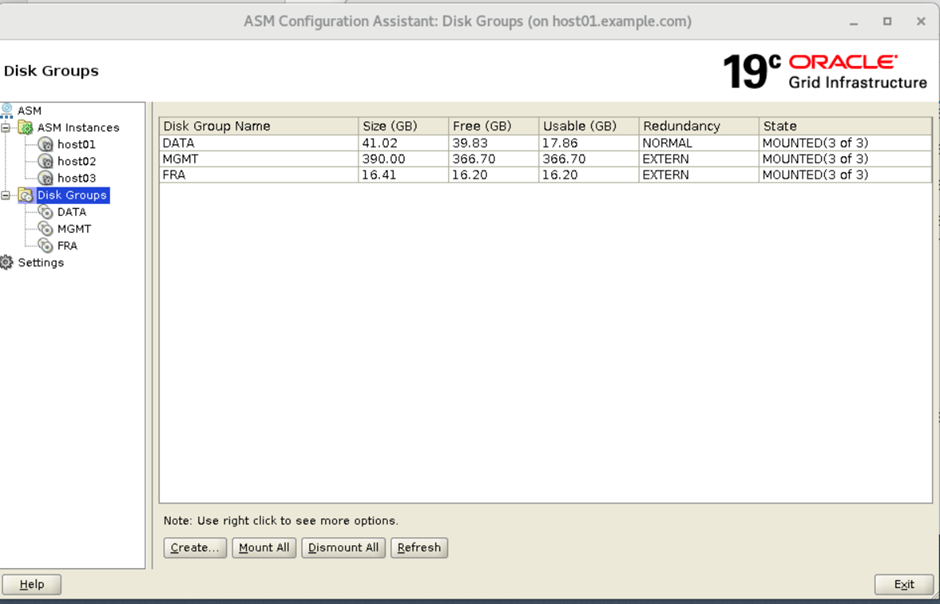
Task: Select host02 in the tree
Action: coord(76,161)
